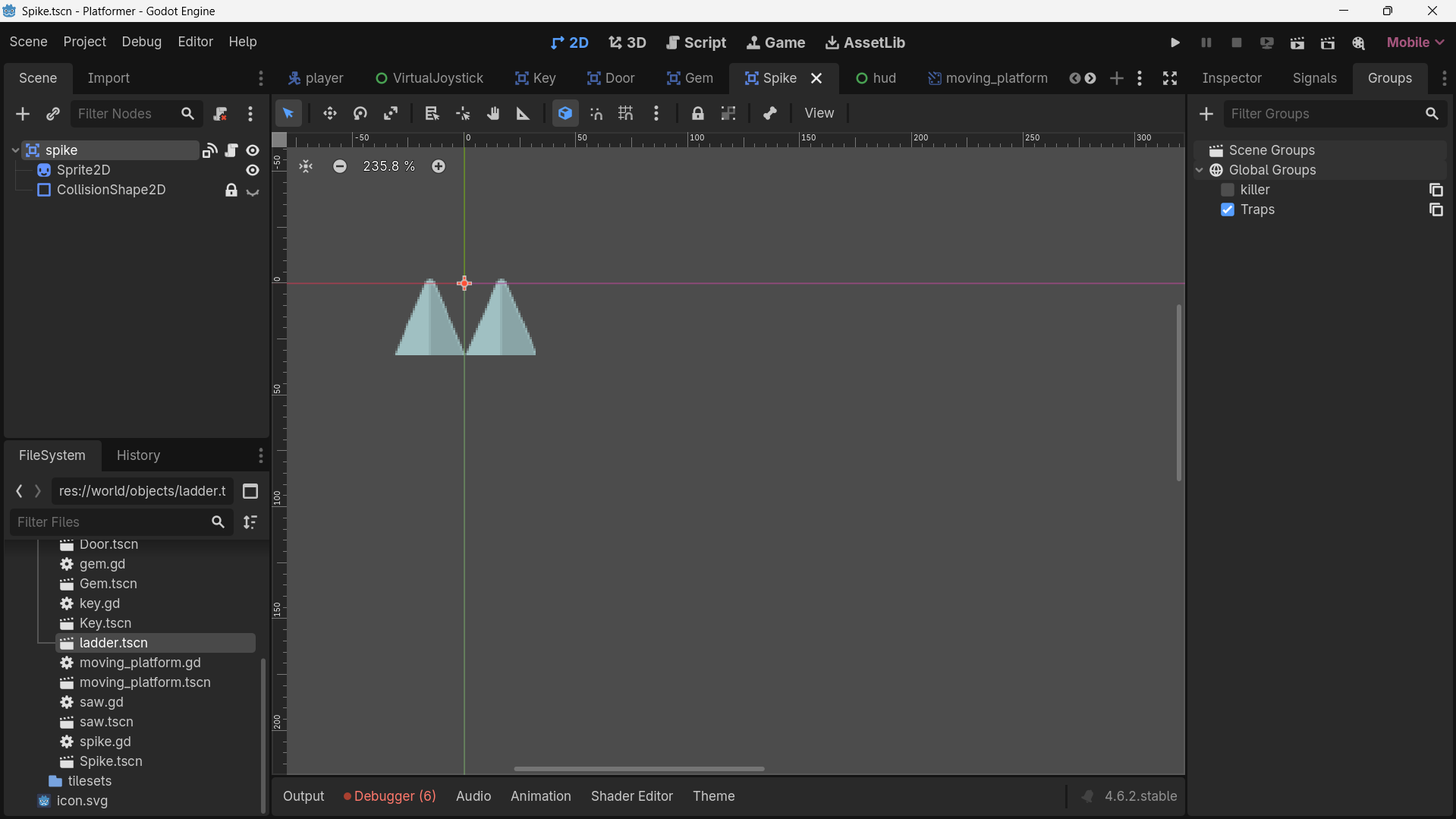Add a new child node
Viewport: 1456px width, 819px height.
pos(23,114)
